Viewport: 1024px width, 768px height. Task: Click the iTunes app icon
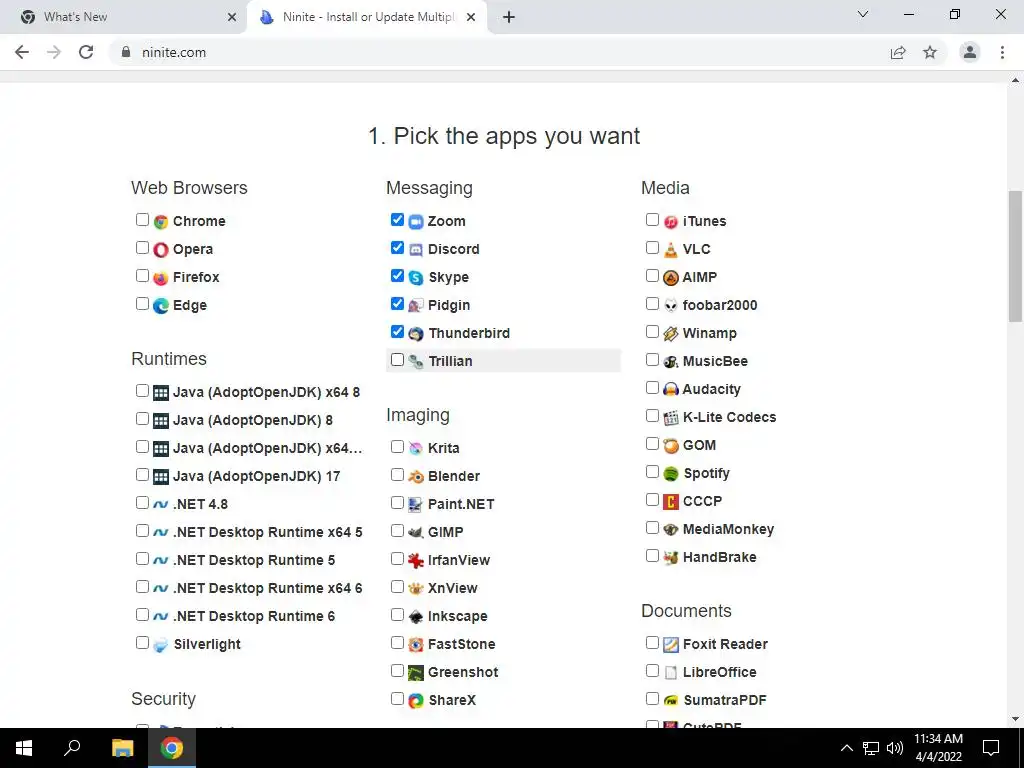click(x=671, y=221)
